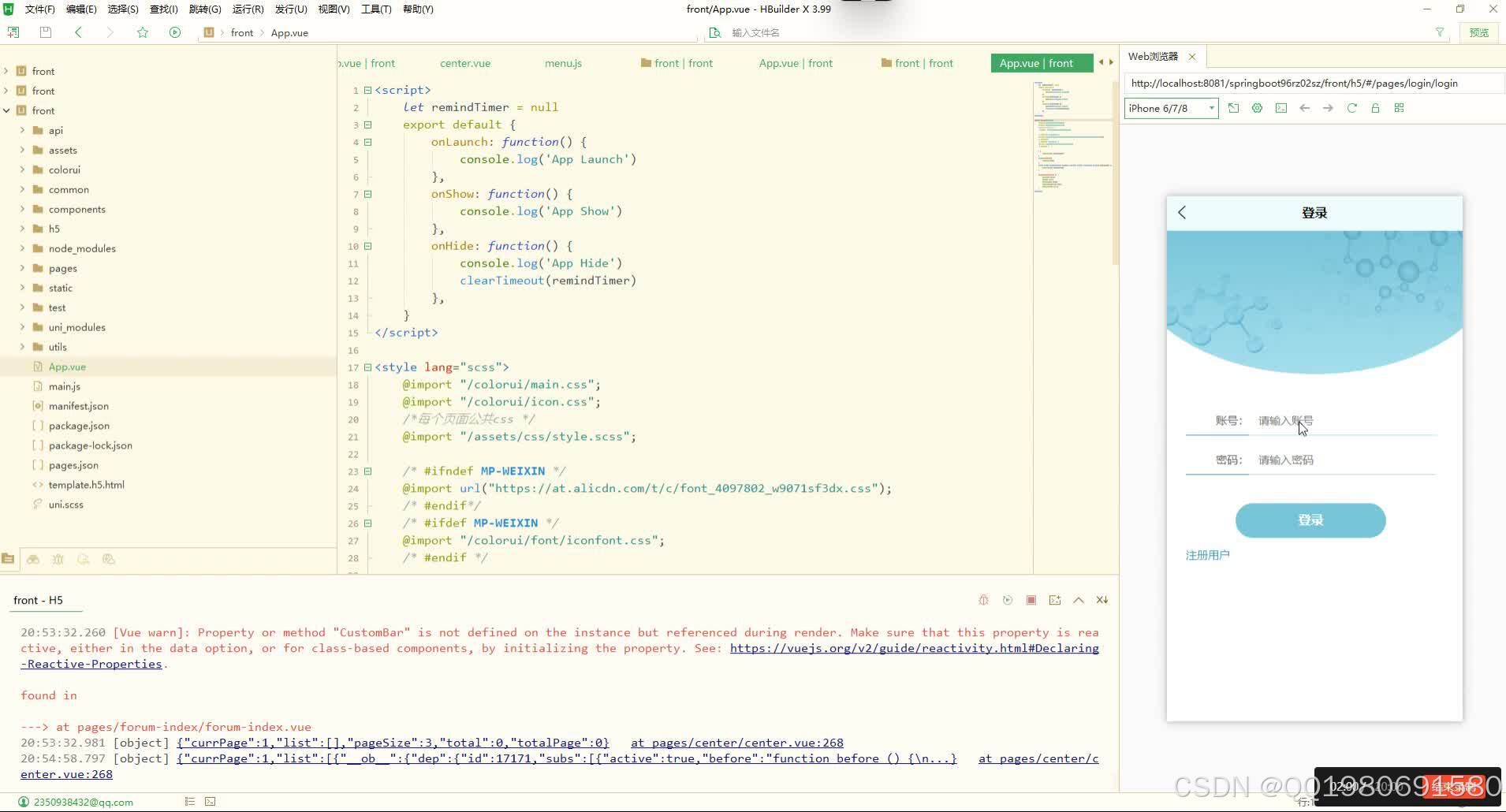Click the run play icon in toolbar
1506x812 pixels.
coord(175,32)
